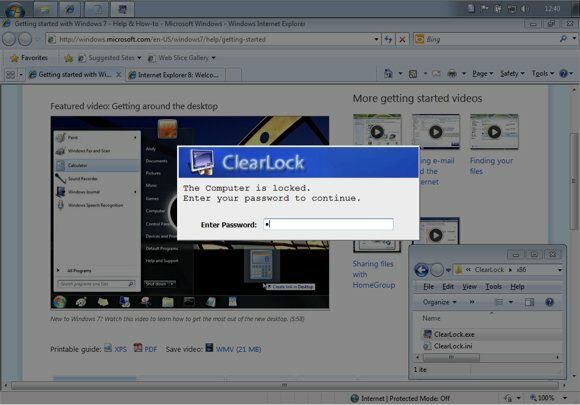Viewport: 580px width, 405px height.
Task: Click the Explorer window help icon
Action: tap(549, 302)
